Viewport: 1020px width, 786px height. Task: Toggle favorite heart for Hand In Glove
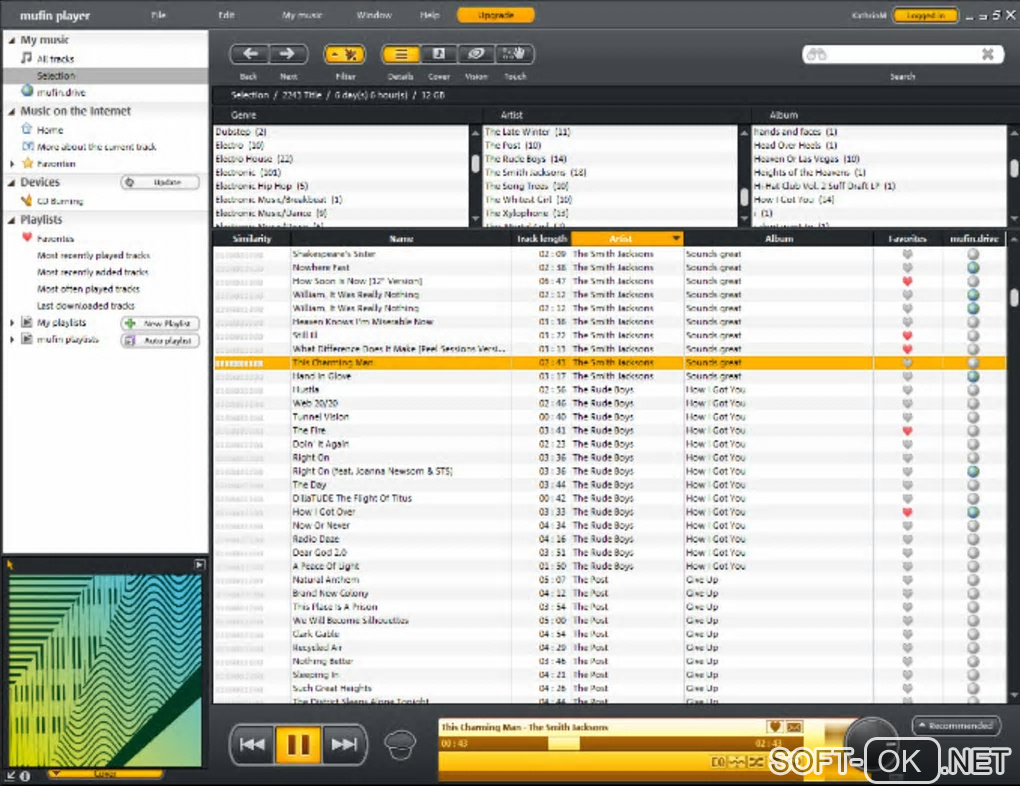907,376
